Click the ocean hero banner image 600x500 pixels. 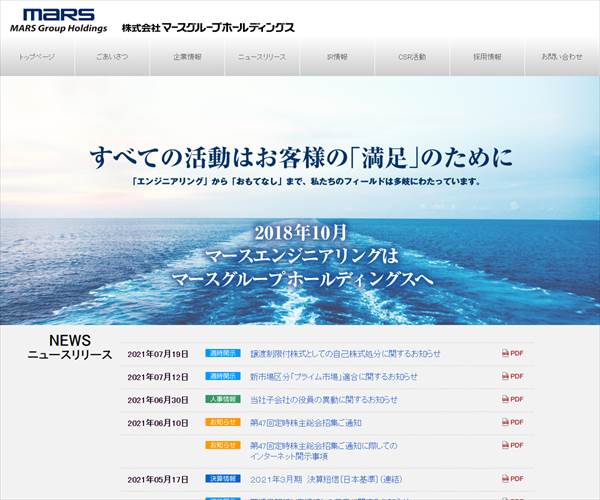coord(300,200)
